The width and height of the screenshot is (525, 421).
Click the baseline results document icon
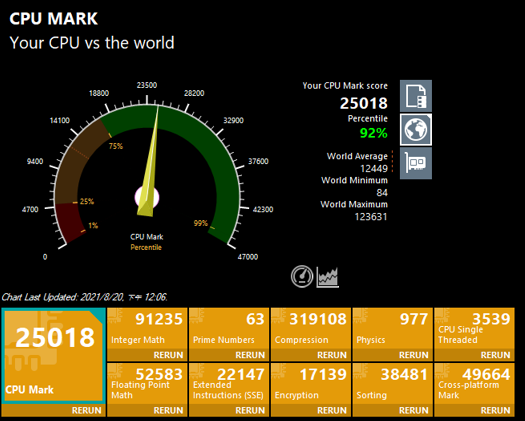[x=416, y=96]
